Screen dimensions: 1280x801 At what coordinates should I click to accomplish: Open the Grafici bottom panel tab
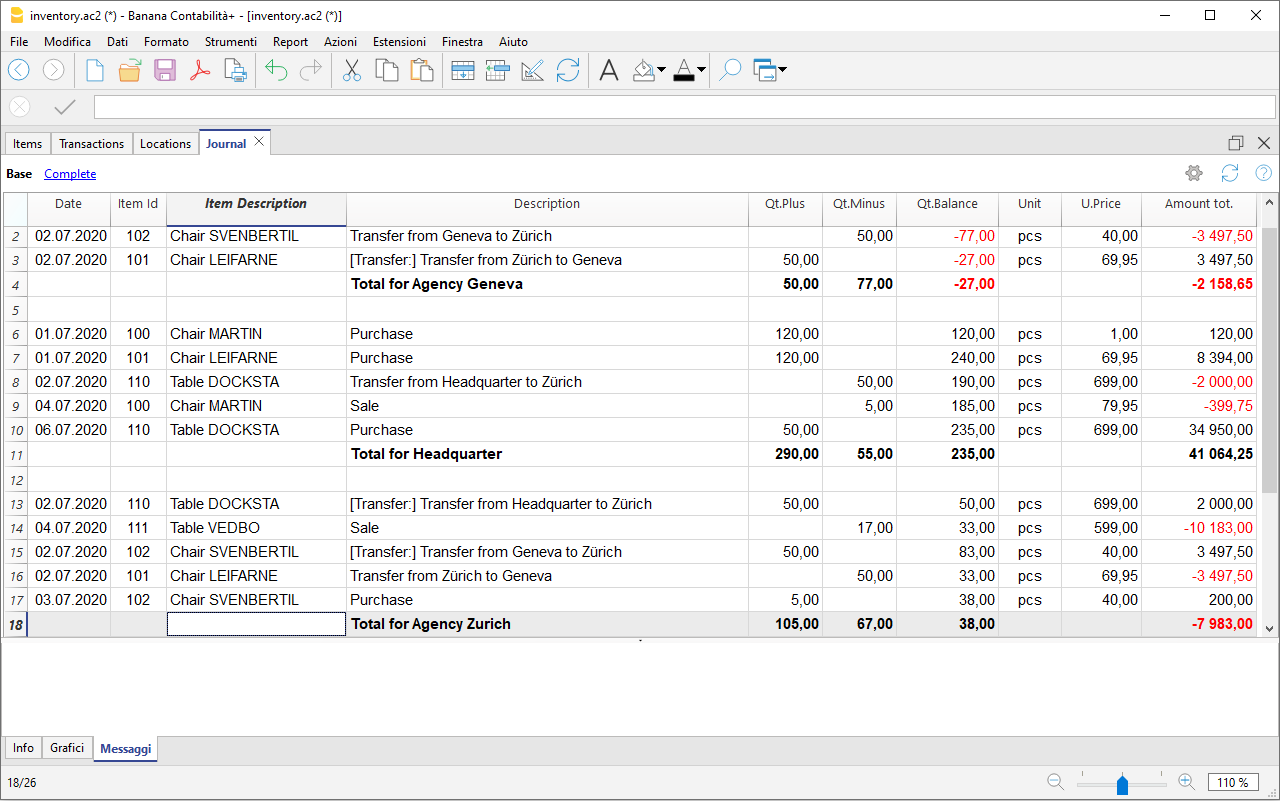tap(67, 748)
